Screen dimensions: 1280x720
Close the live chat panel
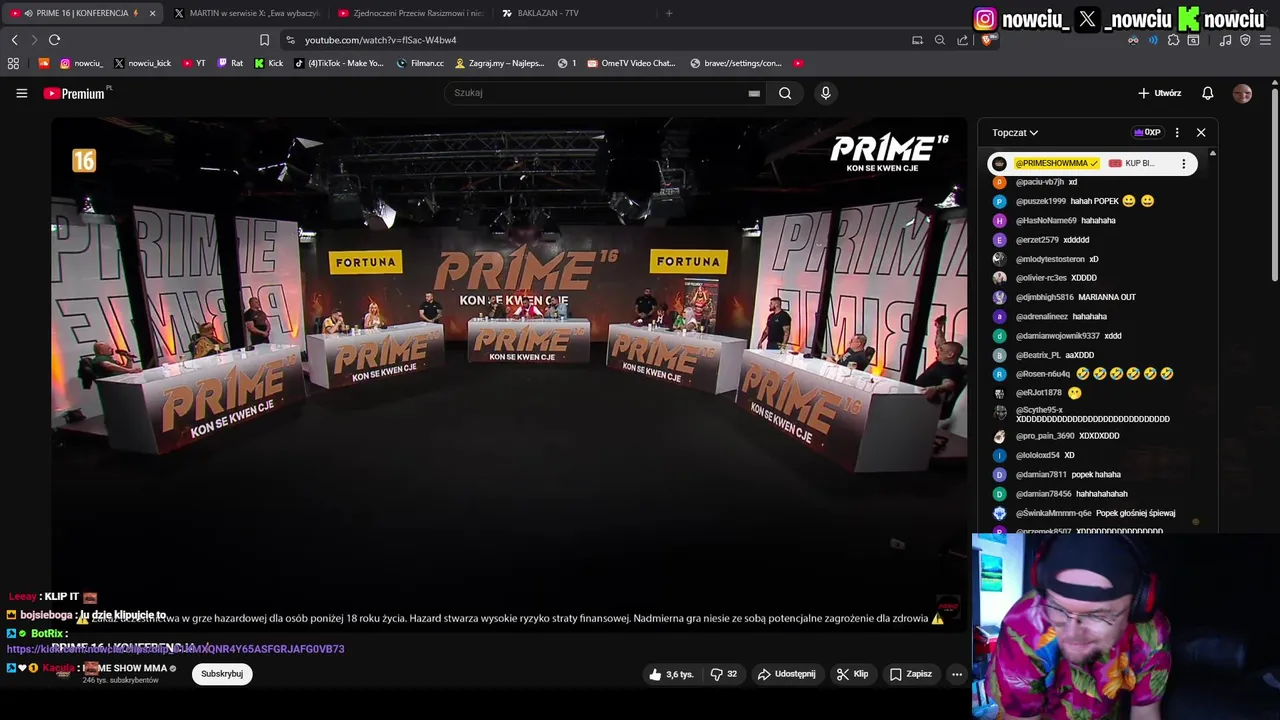tap(1201, 132)
